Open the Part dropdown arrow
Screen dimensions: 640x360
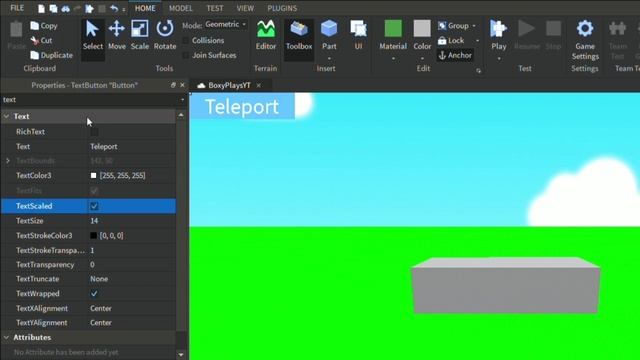tap(329, 58)
